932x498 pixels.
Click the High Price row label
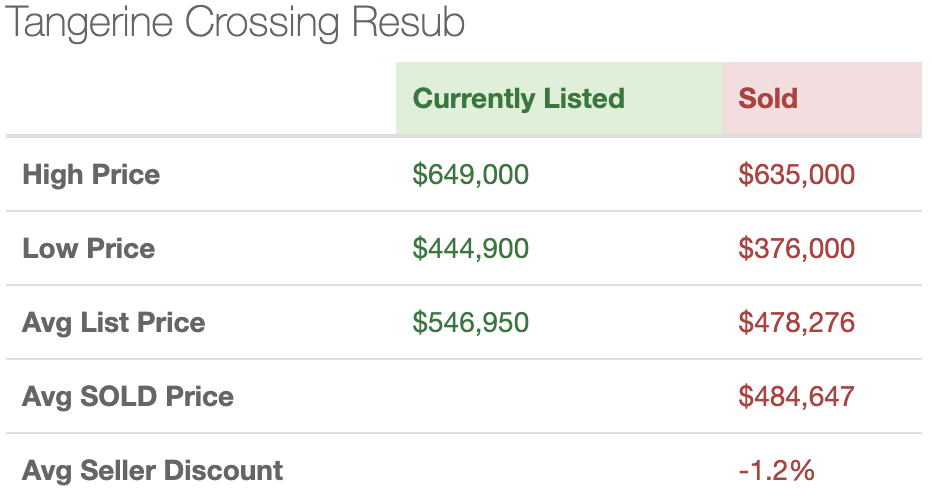(91, 175)
